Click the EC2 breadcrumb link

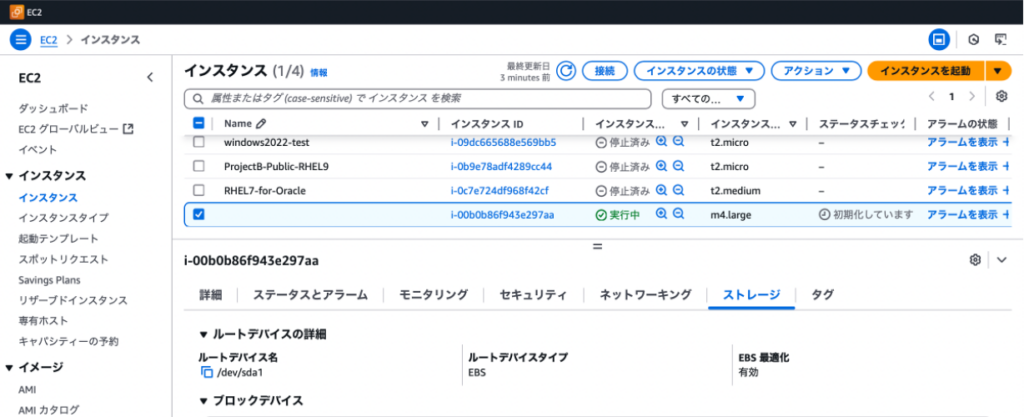tap(48, 40)
